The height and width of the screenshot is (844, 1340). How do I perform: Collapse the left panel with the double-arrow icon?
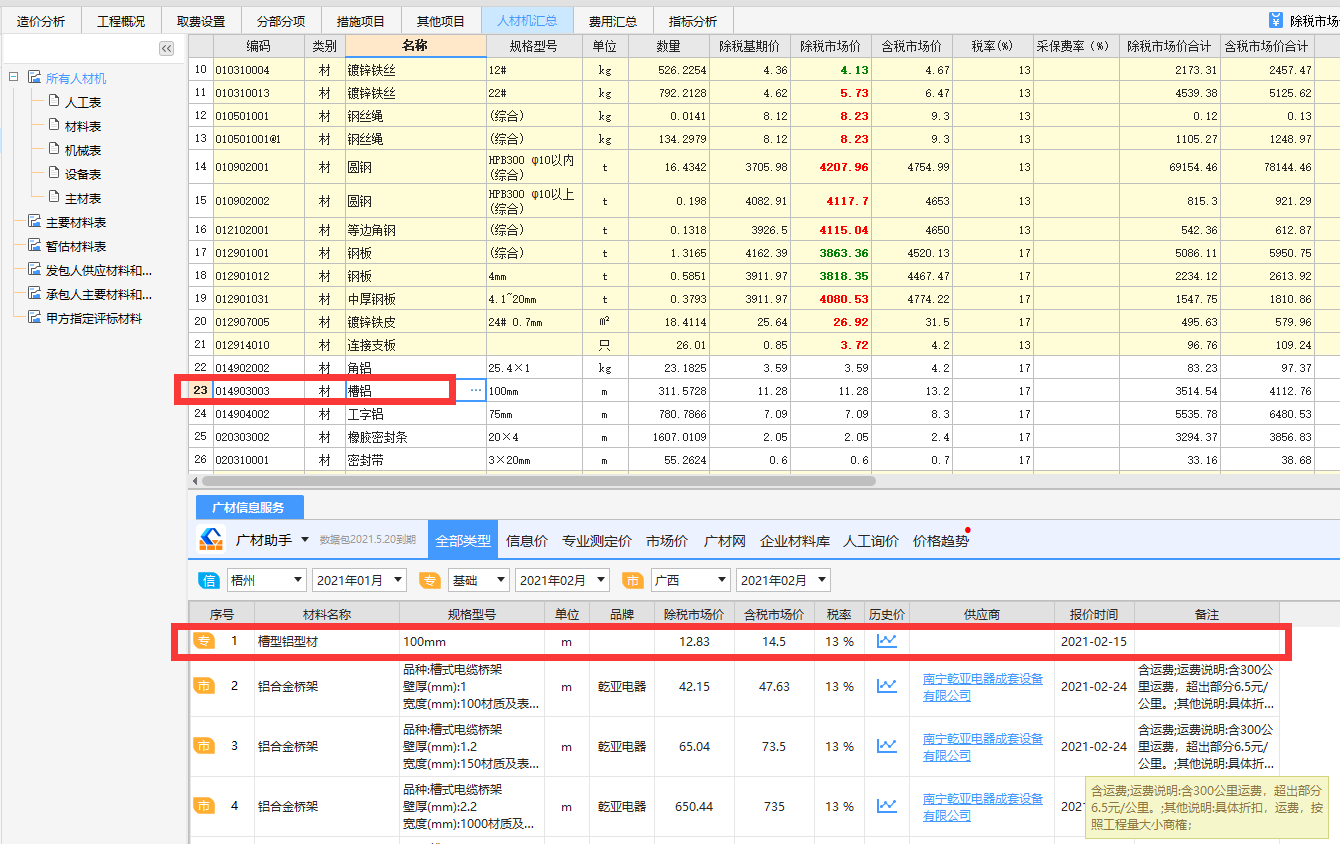[167, 48]
